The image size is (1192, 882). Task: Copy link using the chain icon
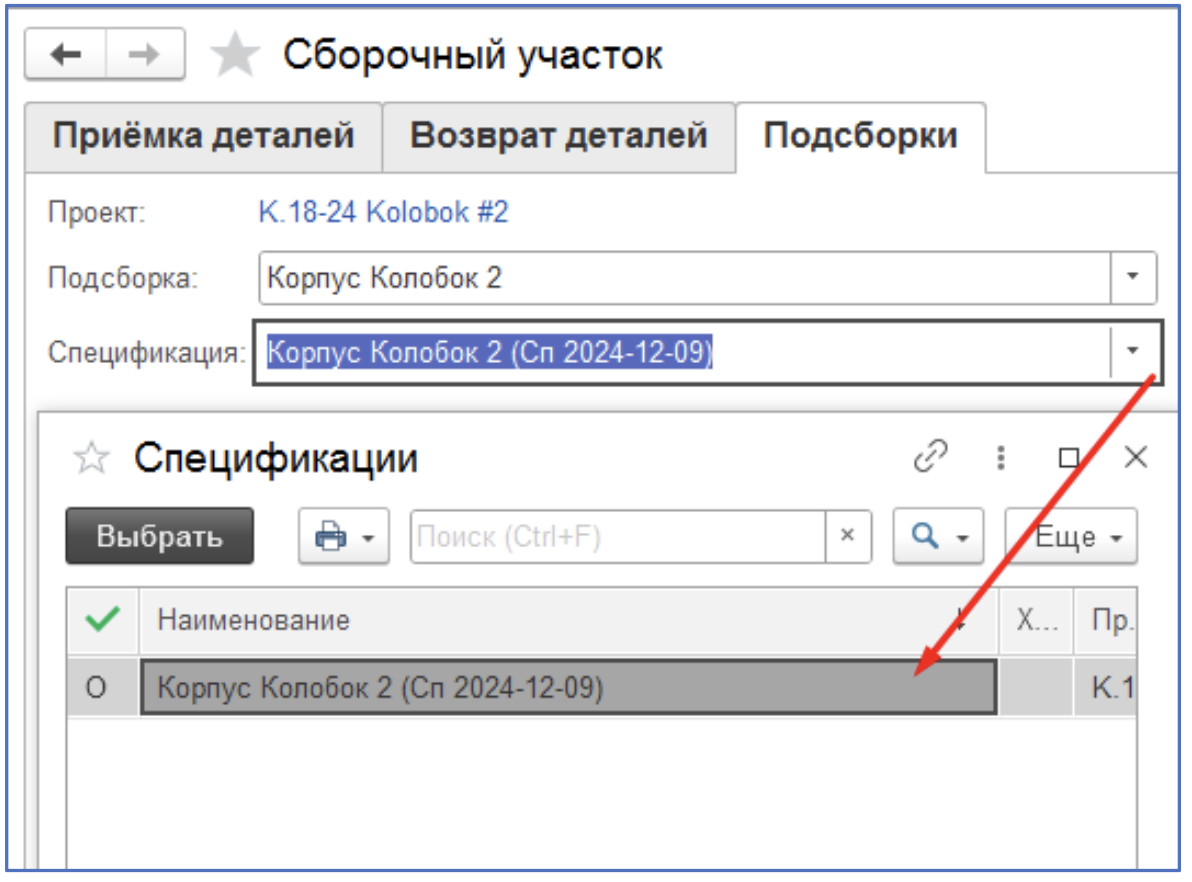[x=930, y=457]
